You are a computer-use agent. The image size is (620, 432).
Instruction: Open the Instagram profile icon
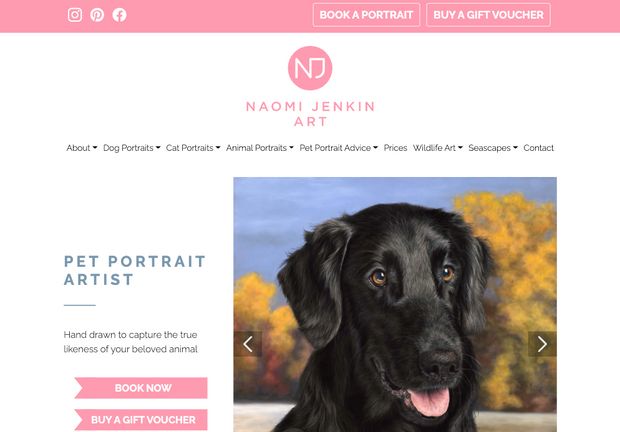tap(75, 15)
